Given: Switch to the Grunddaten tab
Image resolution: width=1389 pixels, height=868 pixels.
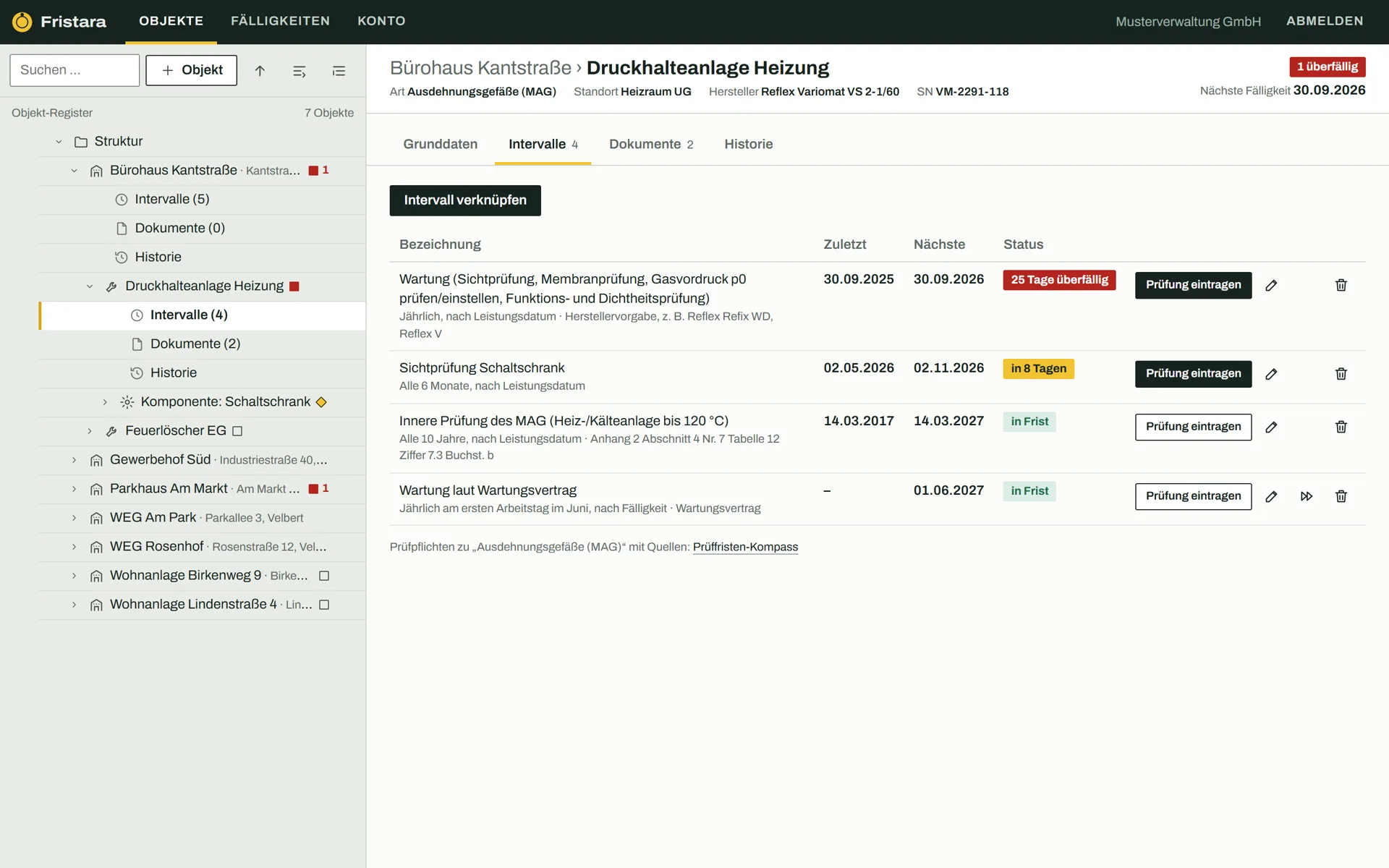Looking at the screenshot, I should pyautogui.click(x=440, y=144).
